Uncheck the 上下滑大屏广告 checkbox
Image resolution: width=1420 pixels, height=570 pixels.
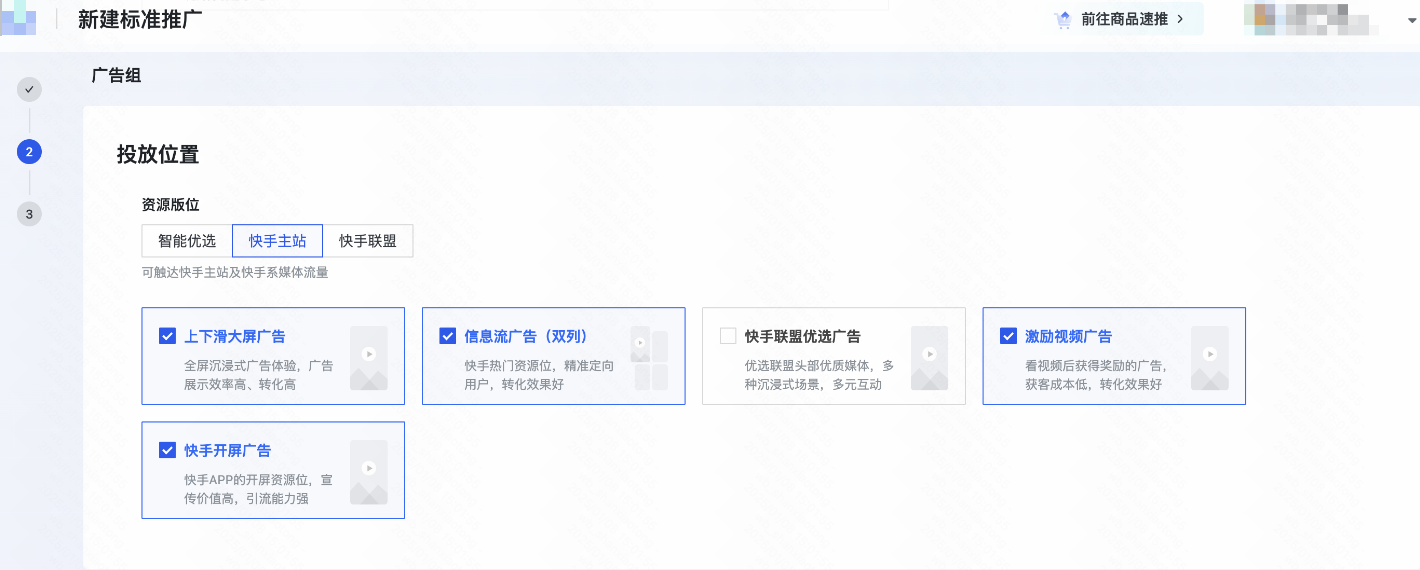tap(168, 336)
